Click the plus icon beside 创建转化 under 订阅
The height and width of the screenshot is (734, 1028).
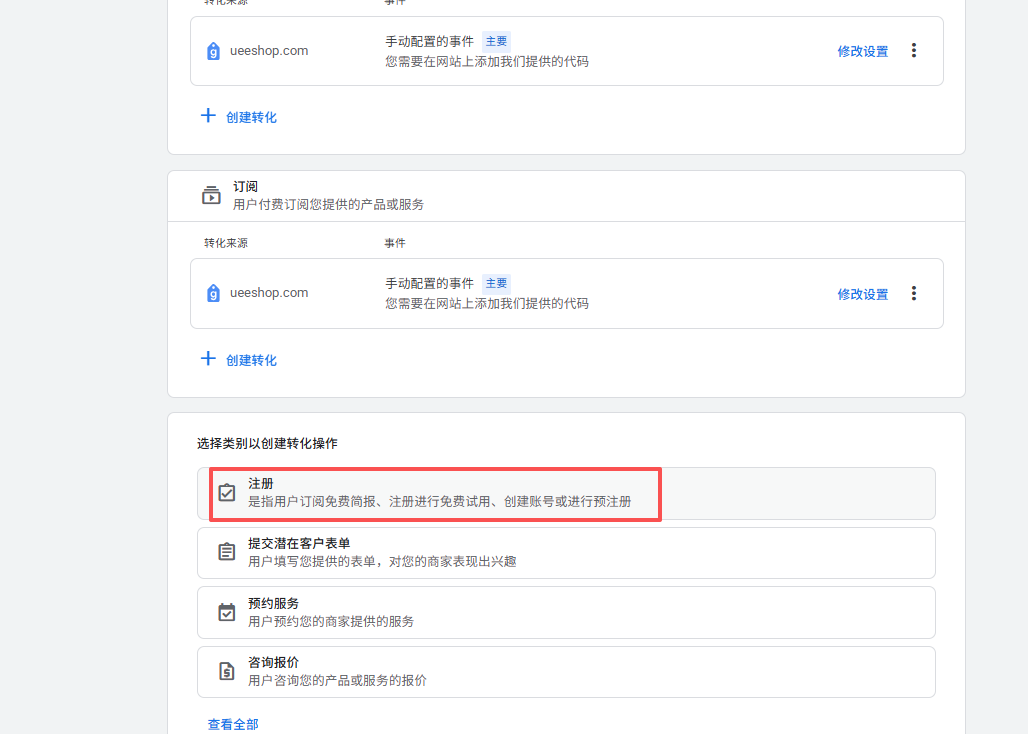point(208,359)
